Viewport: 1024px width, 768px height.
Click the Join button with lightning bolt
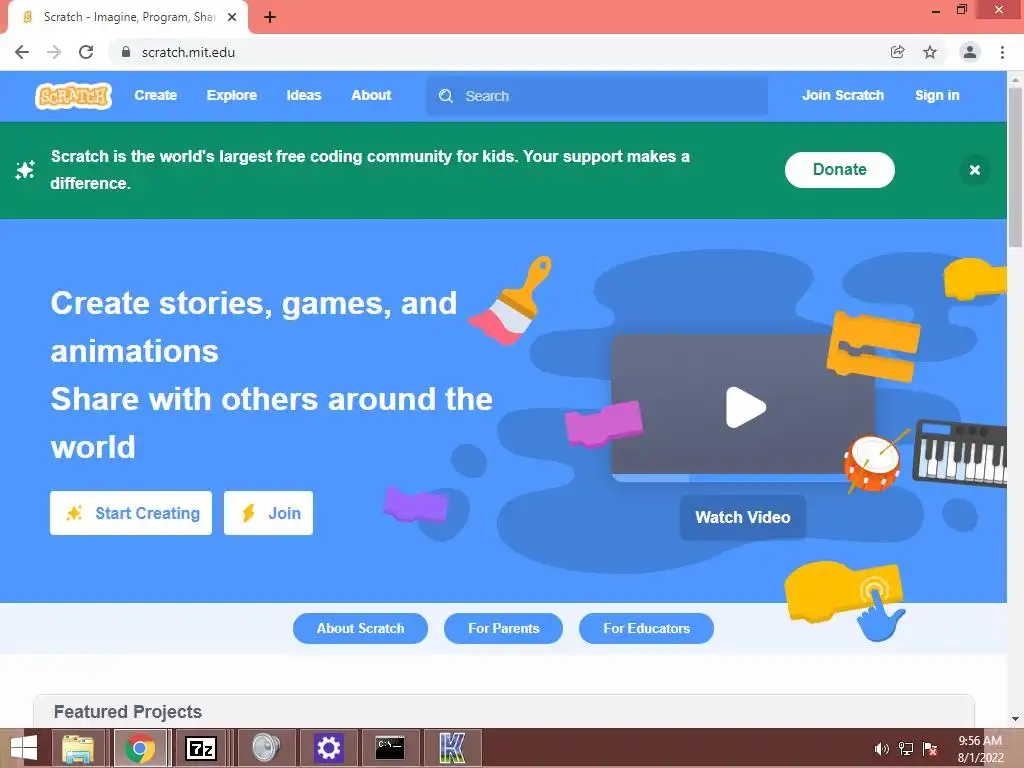[268, 513]
